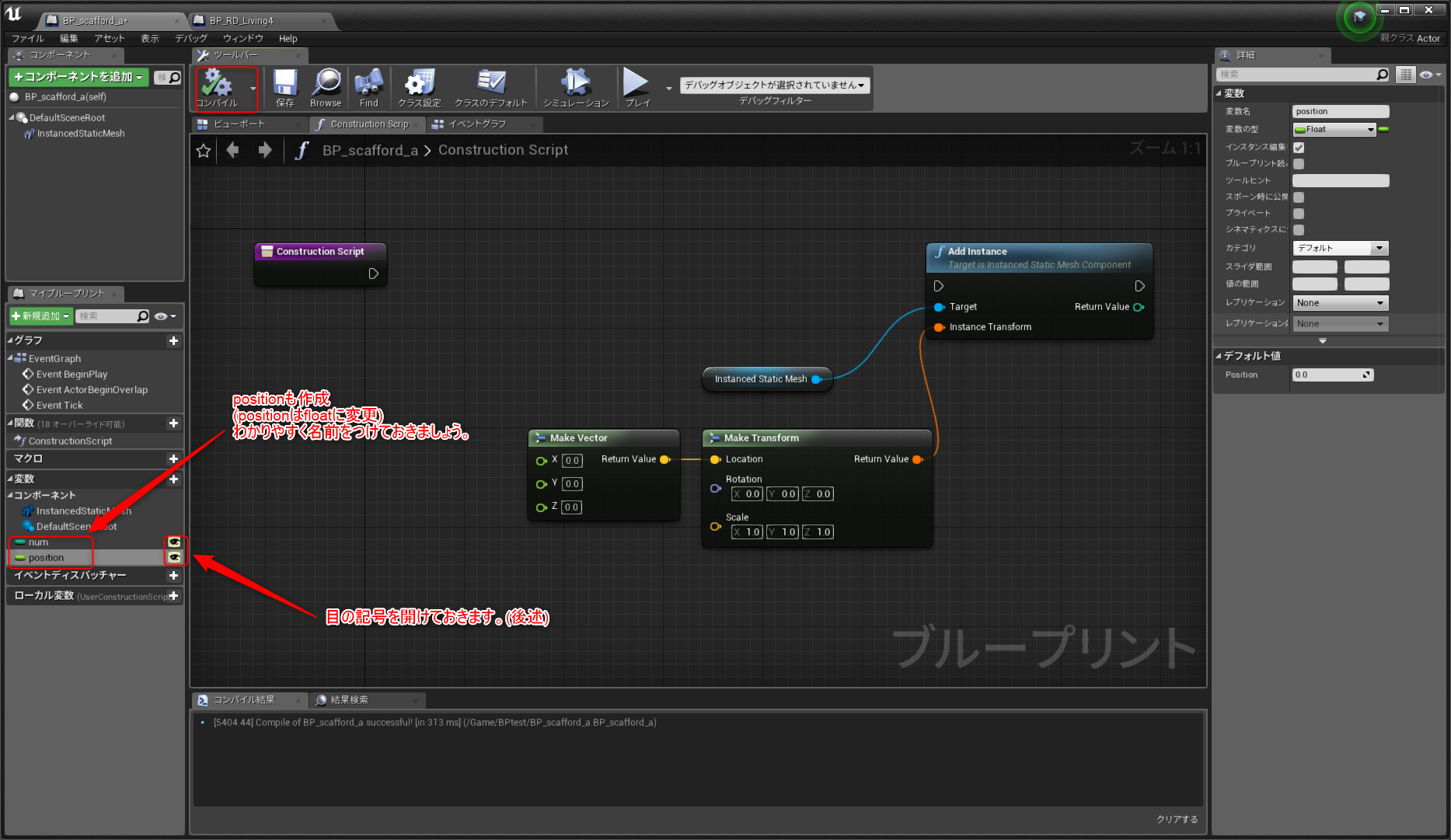Image resolution: width=1451 pixels, height=840 pixels.
Task: Click the Construction Script node's exec output pin
Action: (373, 274)
